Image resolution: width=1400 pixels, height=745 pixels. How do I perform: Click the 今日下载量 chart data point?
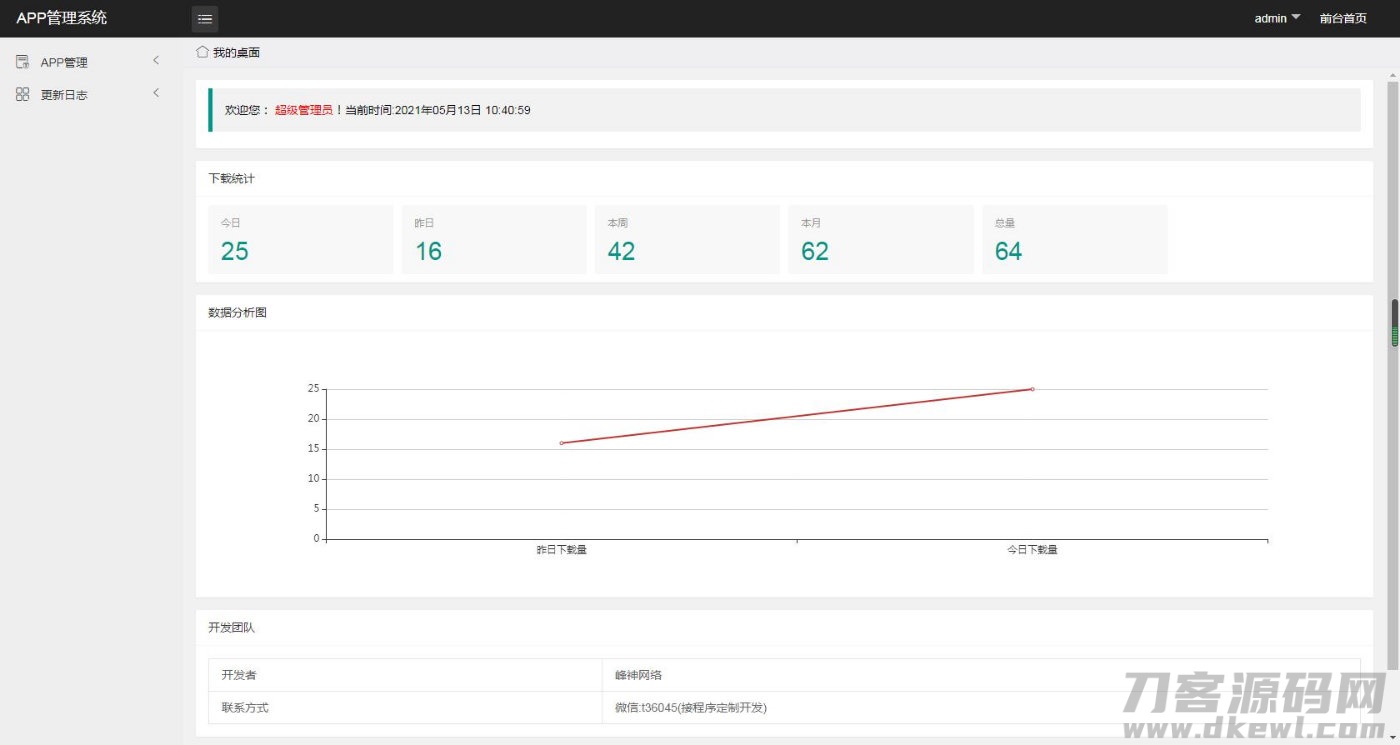click(1032, 389)
